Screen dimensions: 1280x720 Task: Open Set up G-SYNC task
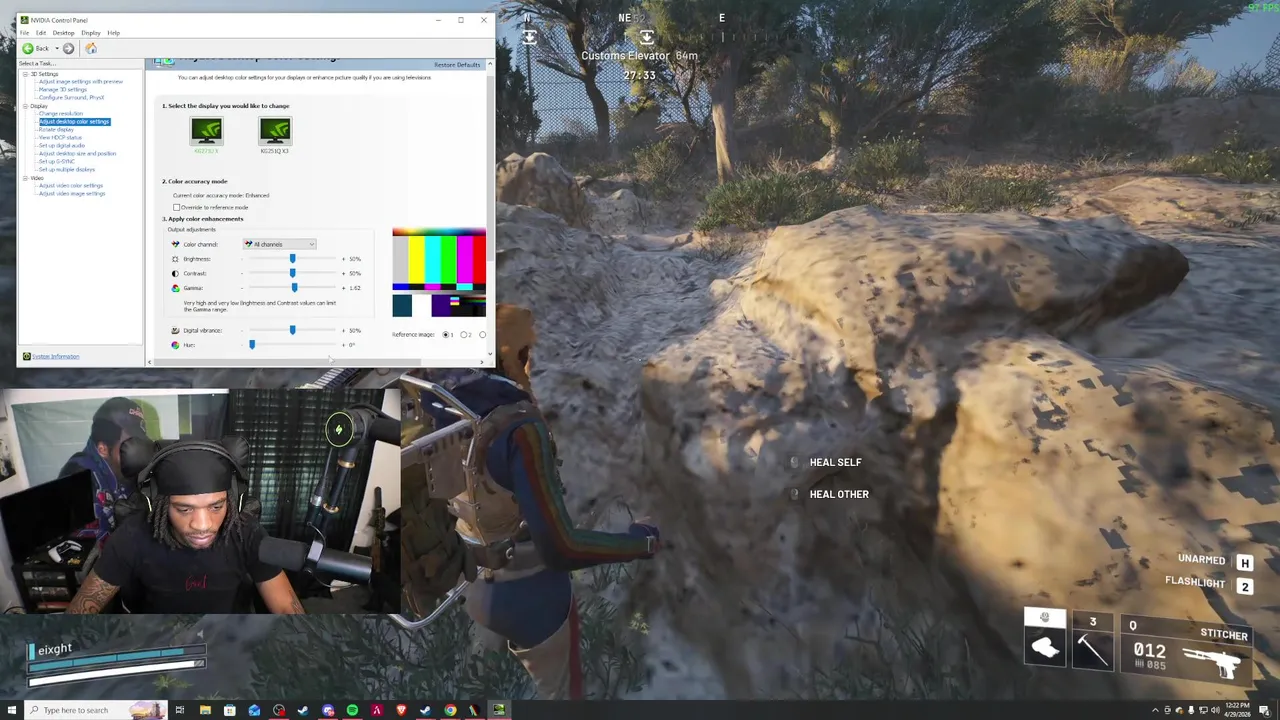point(57,161)
